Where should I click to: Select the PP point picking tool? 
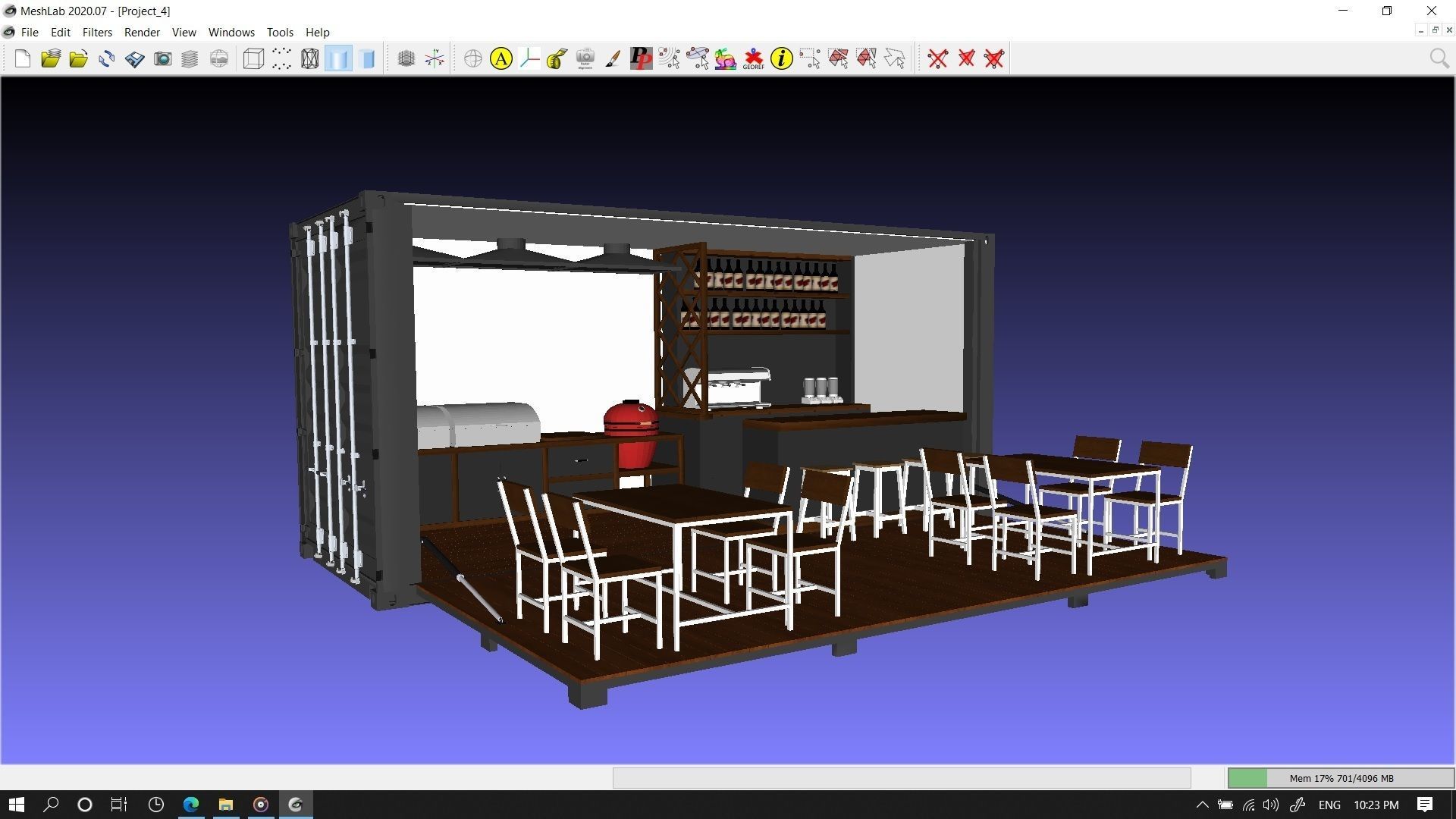pos(641,58)
